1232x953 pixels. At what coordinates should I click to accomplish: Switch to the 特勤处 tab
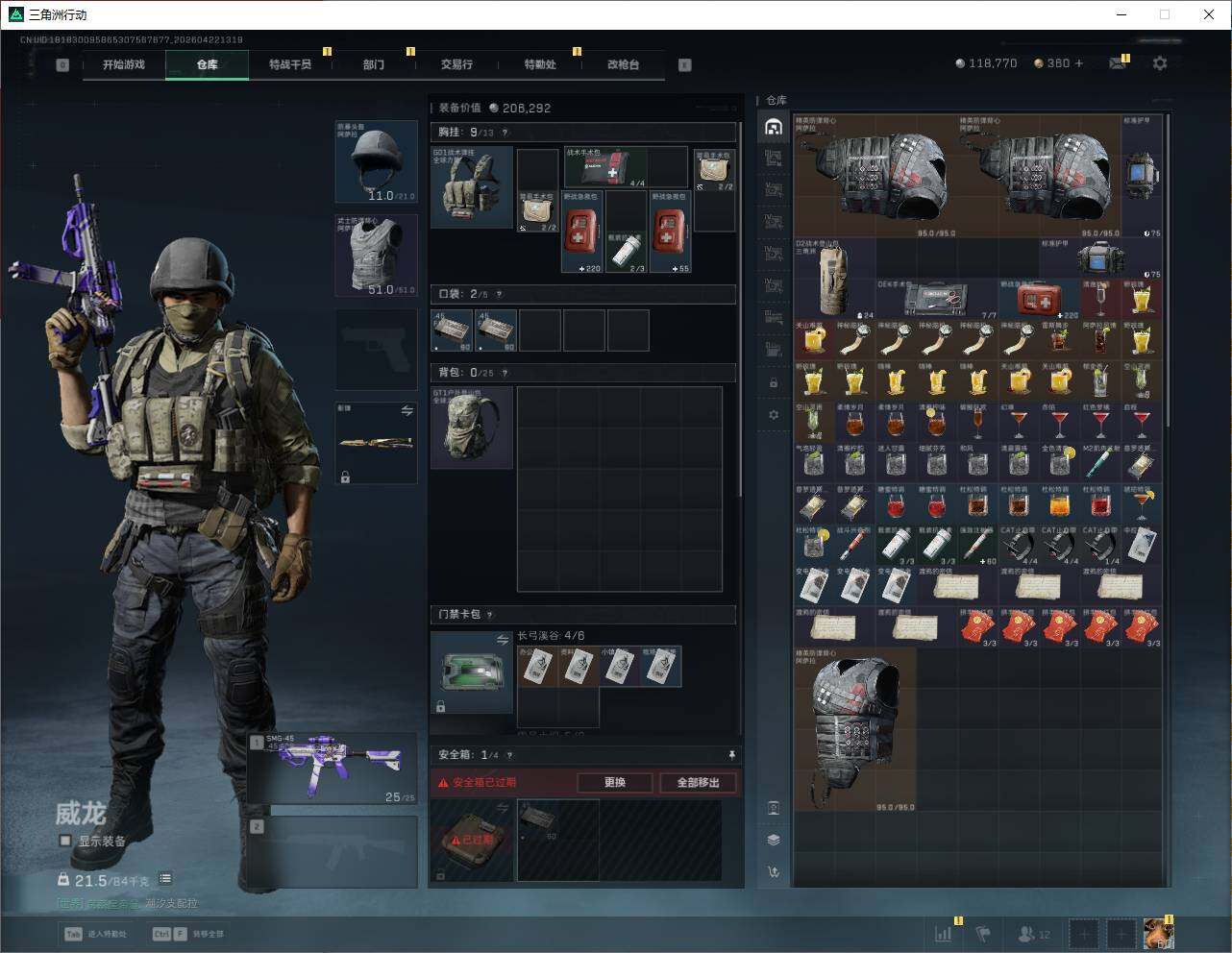pyautogui.click(x=540, y=64)
